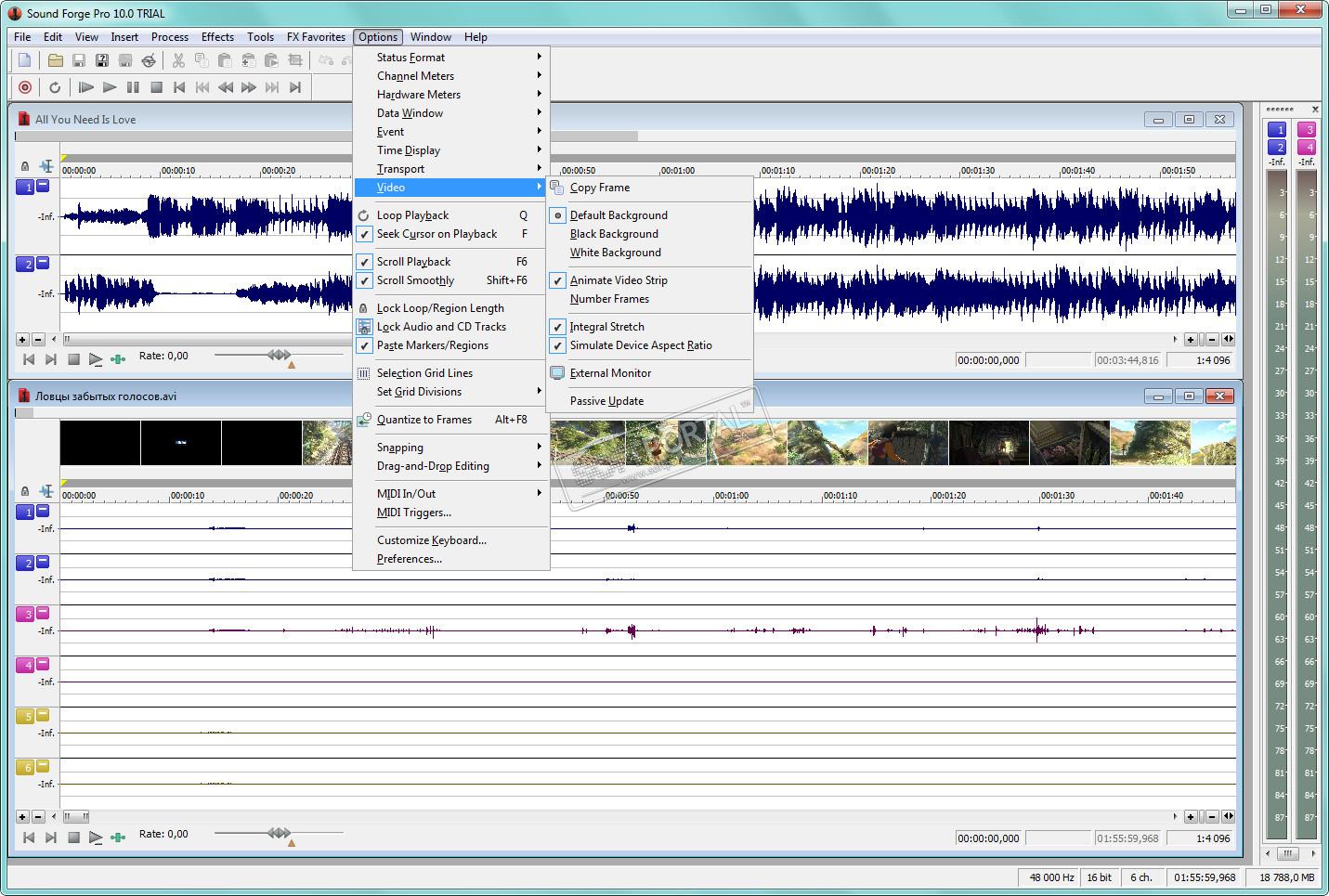The height and width of the screenshot is (896, 1329).
Task: Click the Record button in transport toolbar
Action: (x=25, y=87)
